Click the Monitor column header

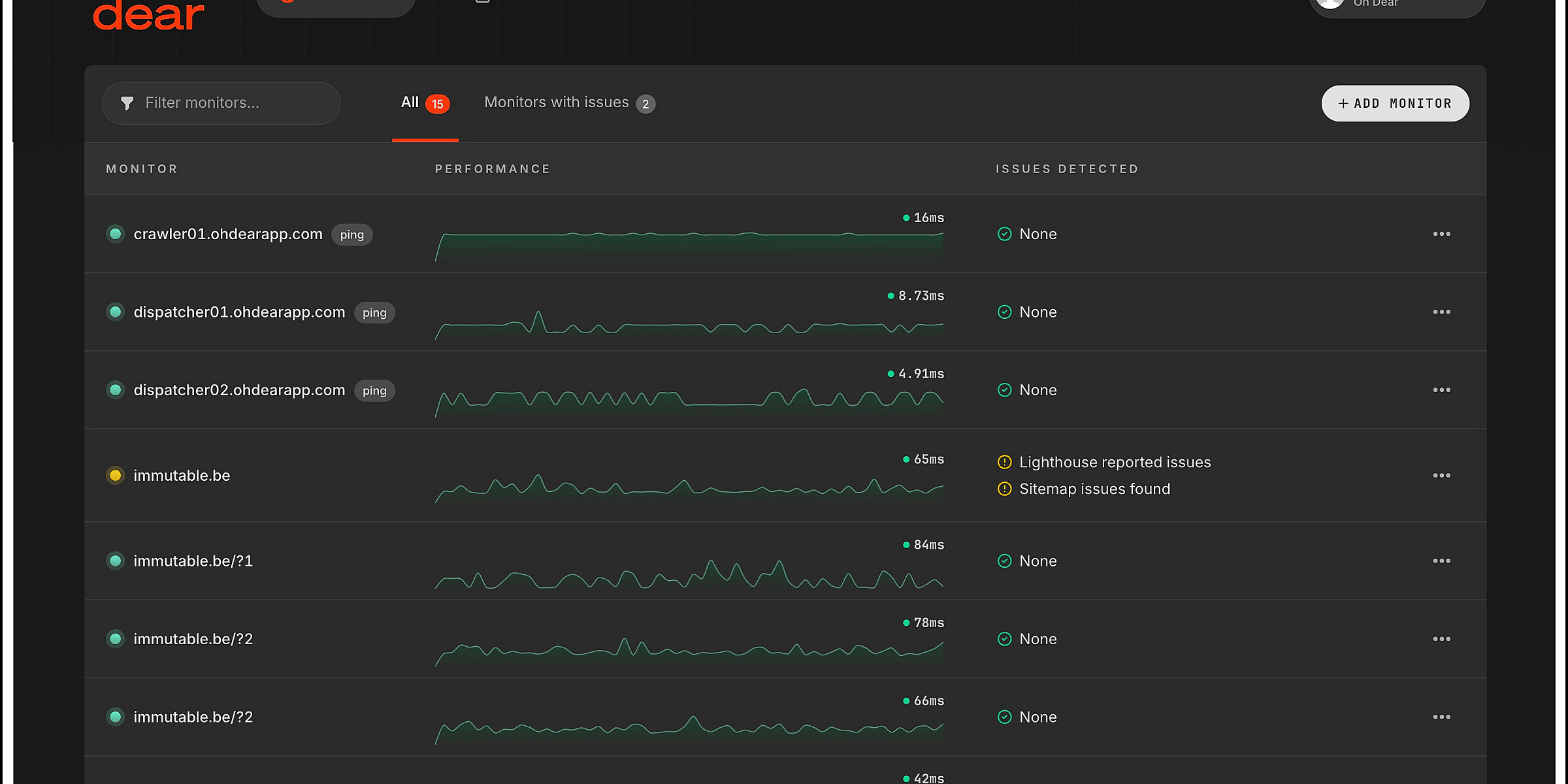pyautogui.click(x=142, y=169)
